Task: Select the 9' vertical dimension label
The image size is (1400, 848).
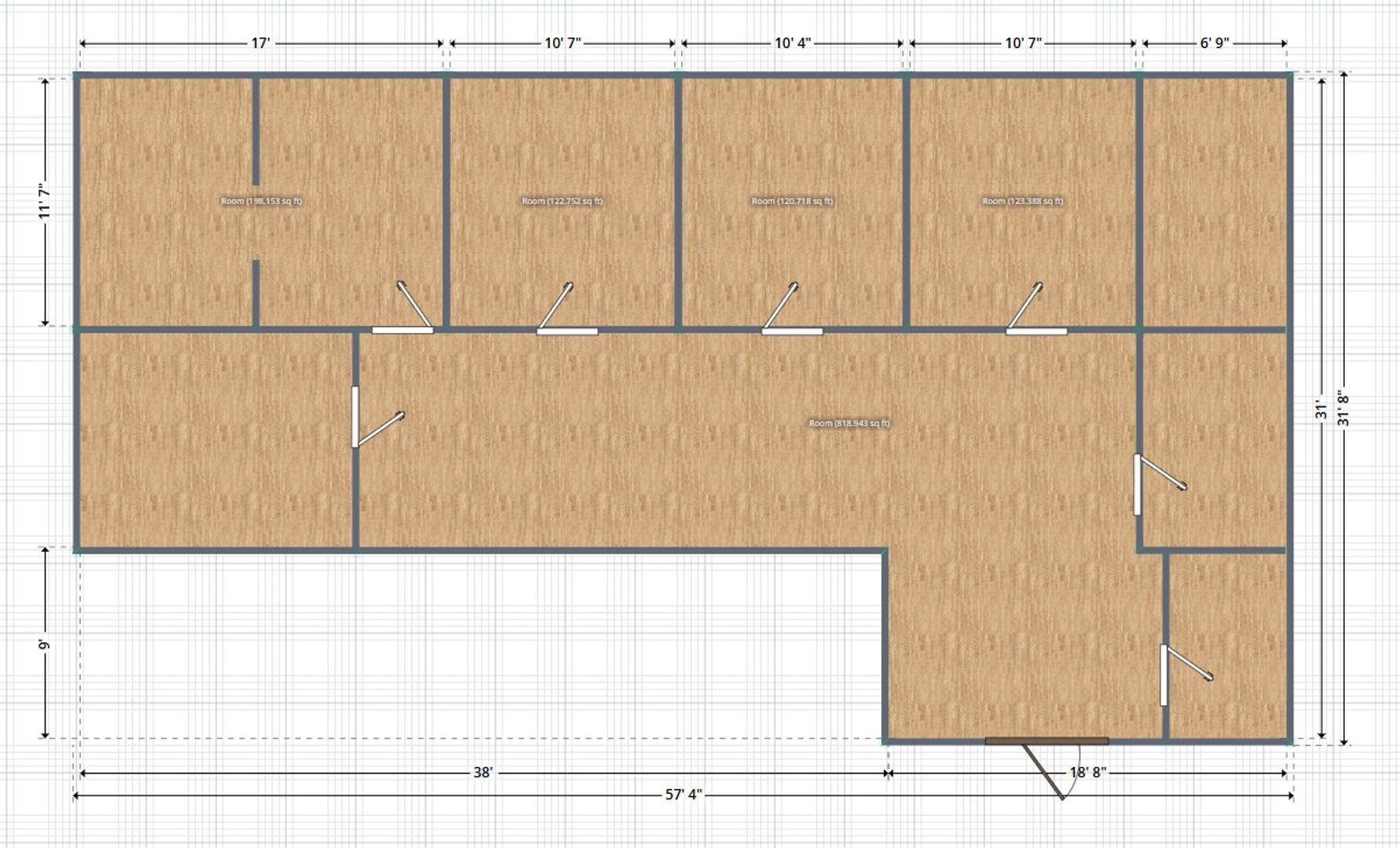Action: pyautogui.click(x=45, y=645)
